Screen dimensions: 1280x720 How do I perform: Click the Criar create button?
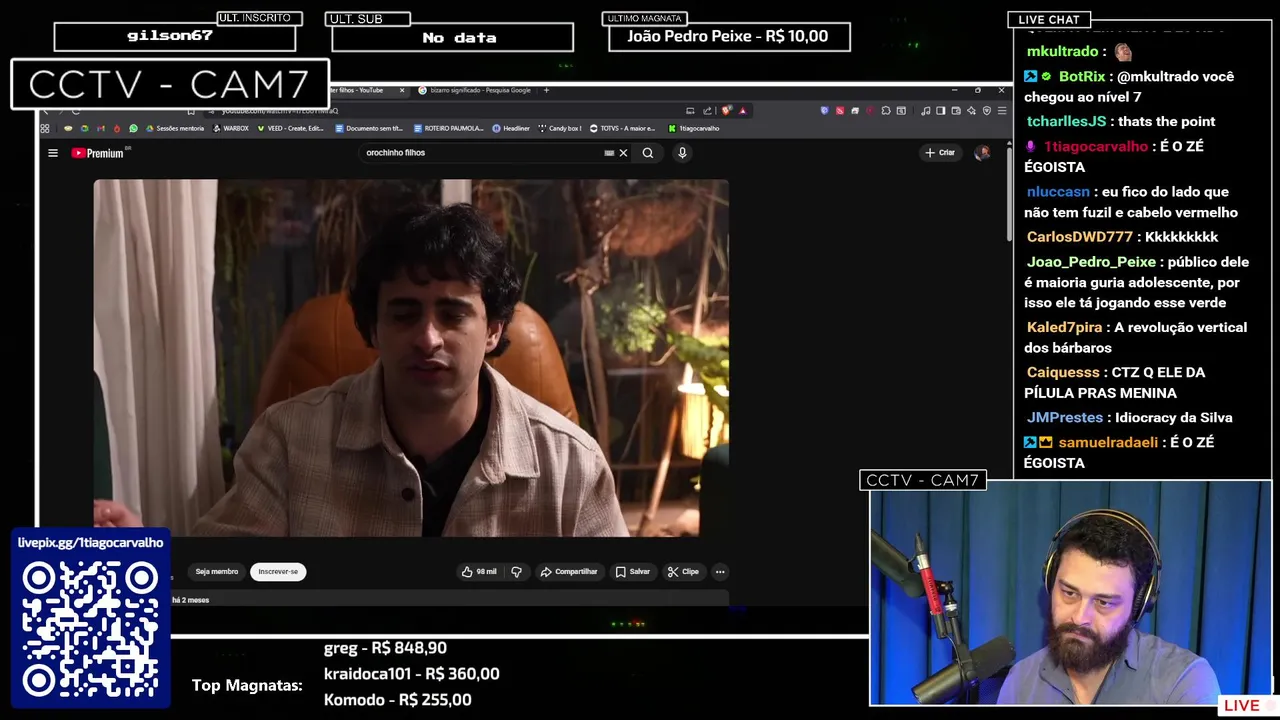(940, 152)
